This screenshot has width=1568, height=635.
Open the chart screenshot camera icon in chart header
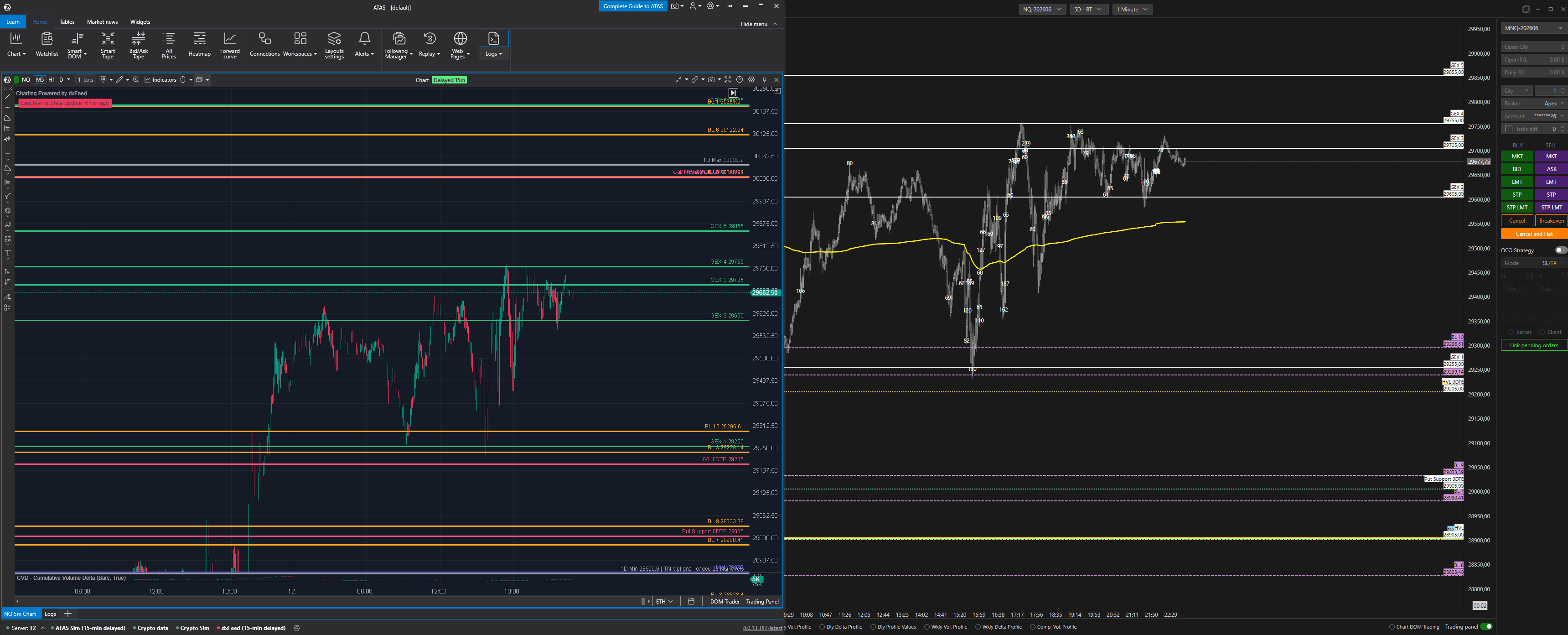711,80
